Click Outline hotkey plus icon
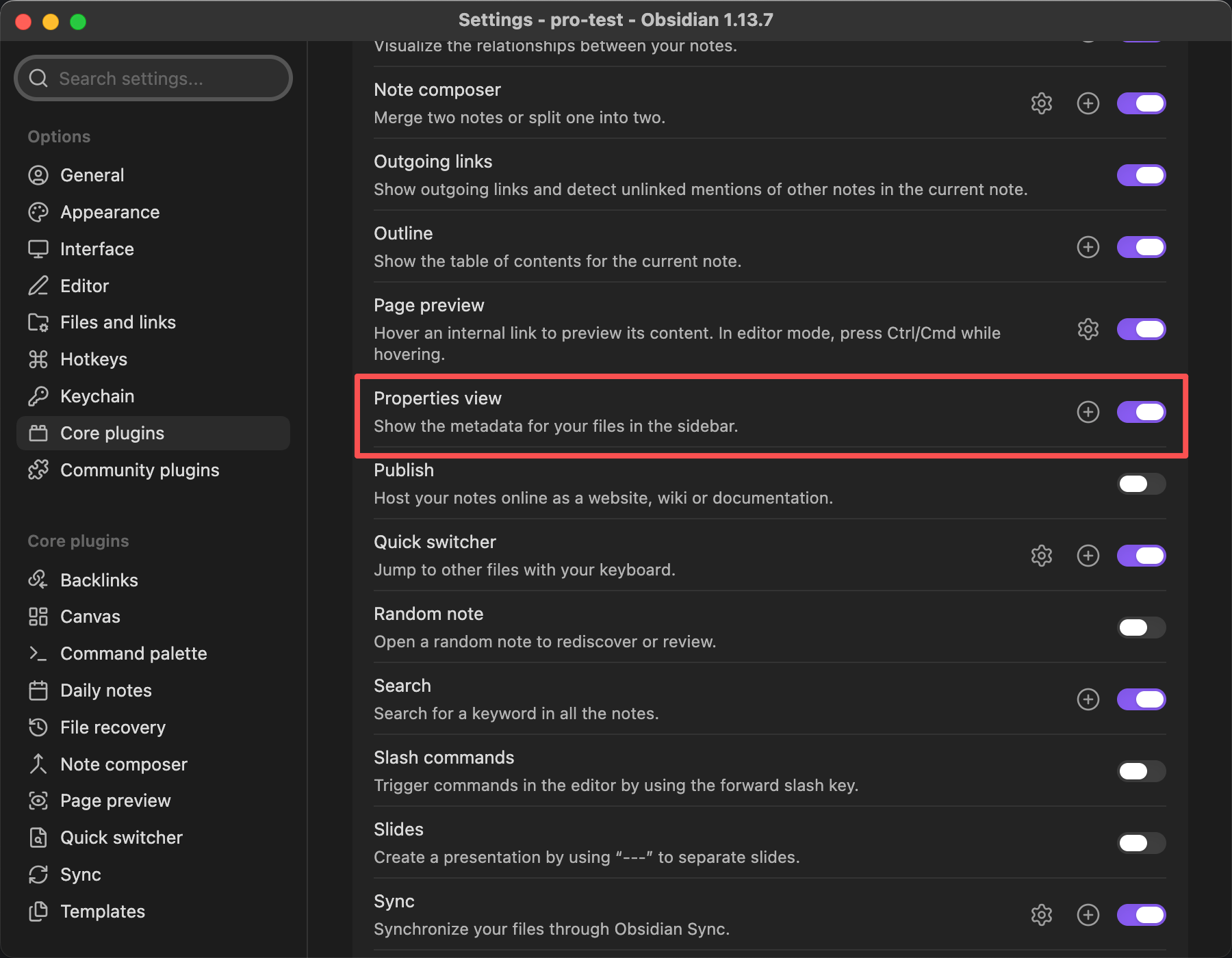The image size is (1232, 958). click(1088, 247)
